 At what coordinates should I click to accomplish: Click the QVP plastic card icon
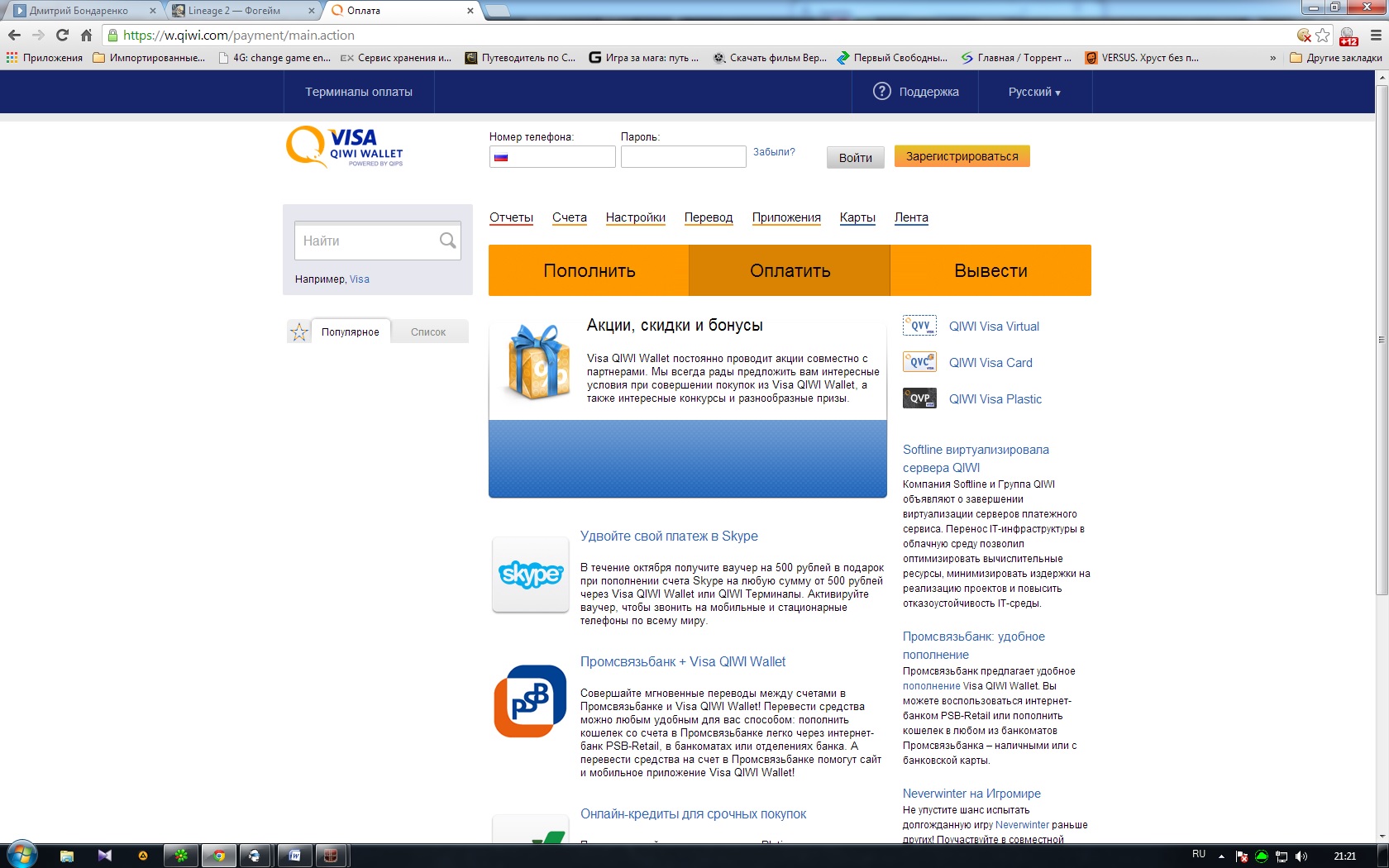coord(919,398)
